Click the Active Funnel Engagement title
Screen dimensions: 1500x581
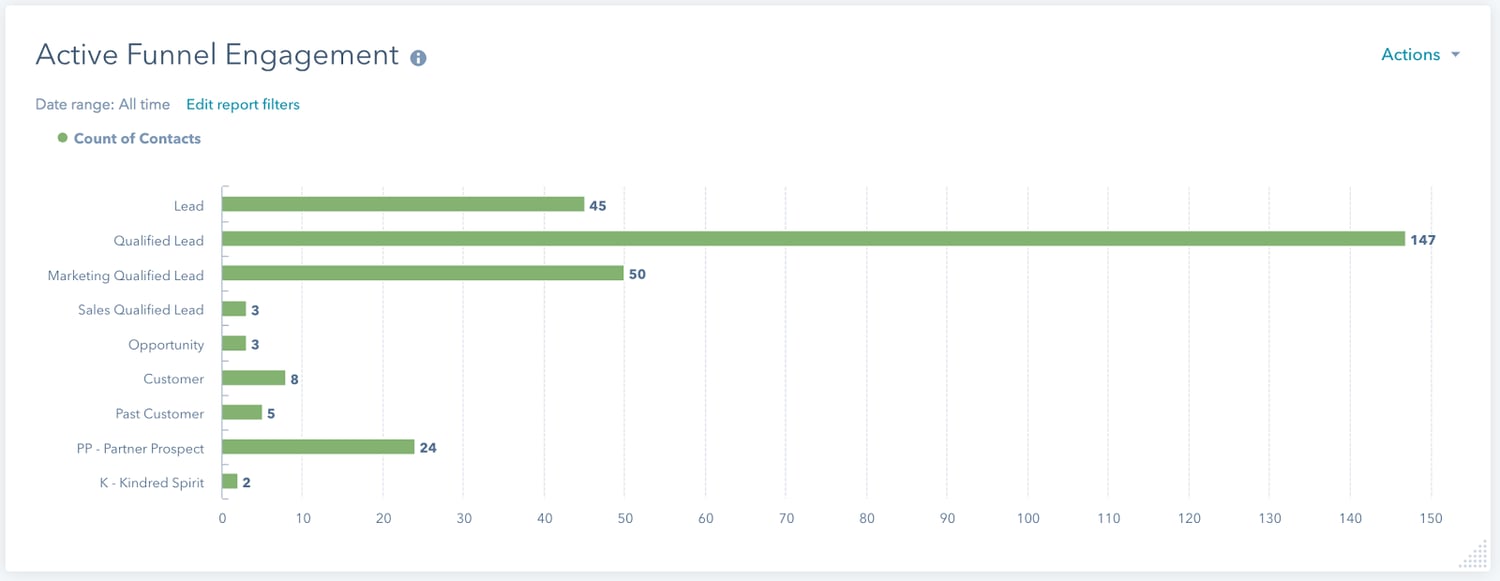pyautogui.click(x=217, y=55)
